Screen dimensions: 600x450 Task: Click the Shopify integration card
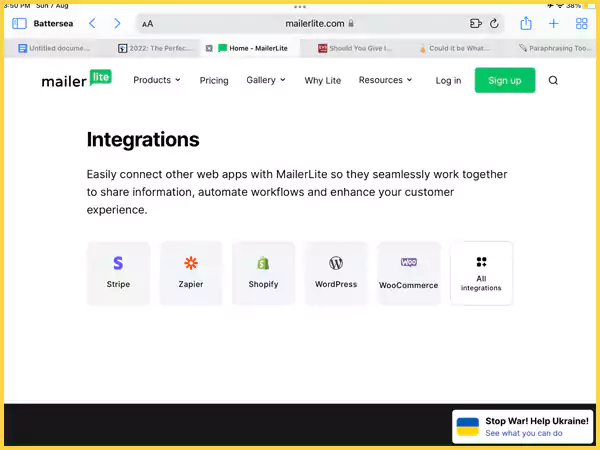pyautogui.click(x=263, y=273)
